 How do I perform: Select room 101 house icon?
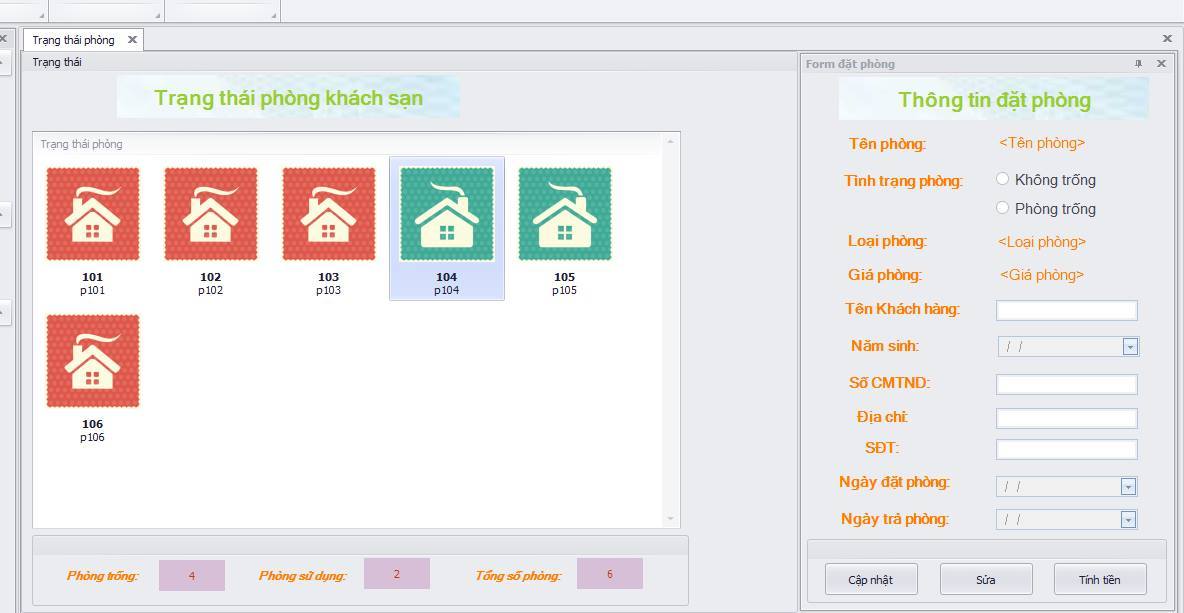coord(93,215)
